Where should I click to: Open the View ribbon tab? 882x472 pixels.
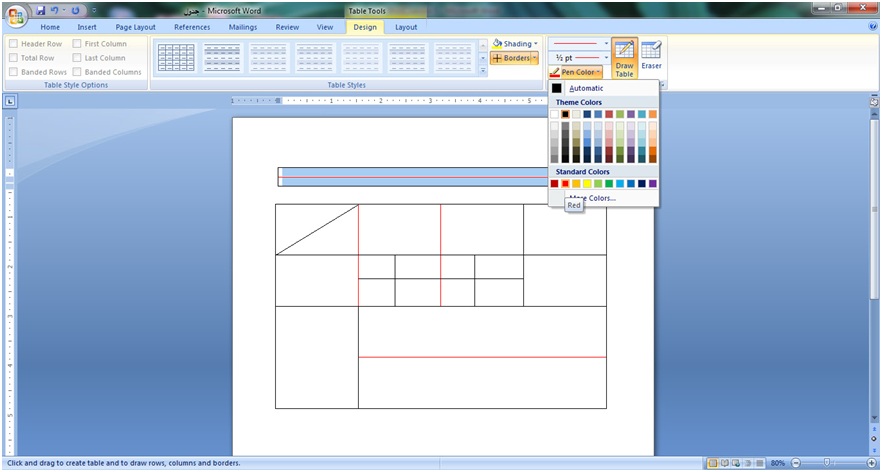pos(325,27)
